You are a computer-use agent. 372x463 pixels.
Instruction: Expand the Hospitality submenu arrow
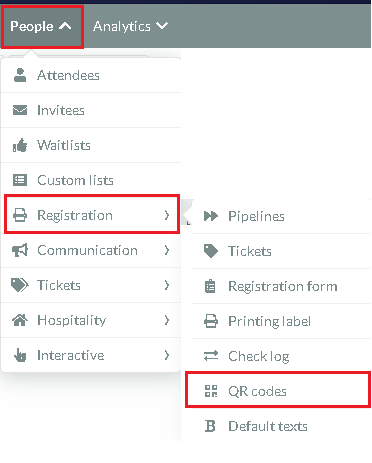click(x=167, y=320)
